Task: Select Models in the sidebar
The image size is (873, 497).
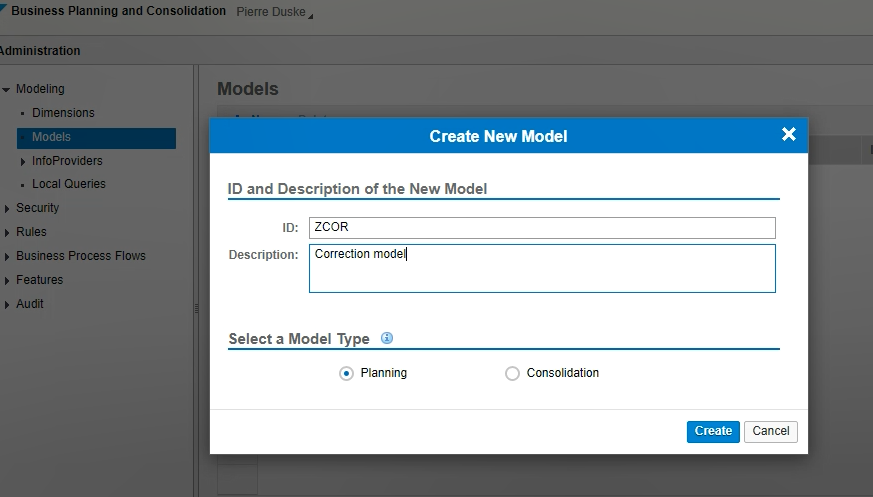Action: [96, 137]
